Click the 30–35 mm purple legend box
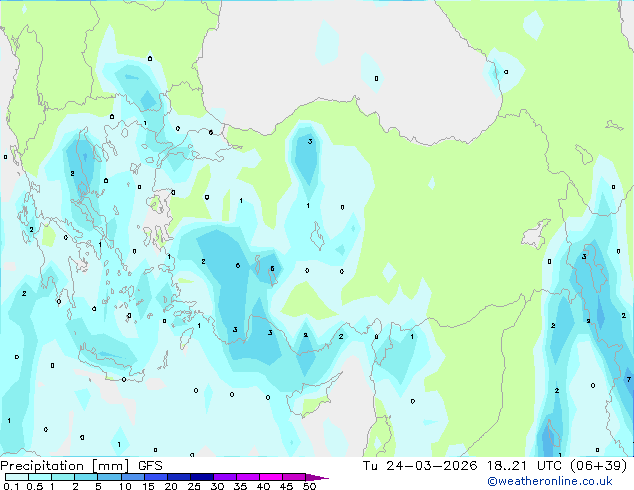The width and height of the screenshot is (634, 490). point(225,477)
